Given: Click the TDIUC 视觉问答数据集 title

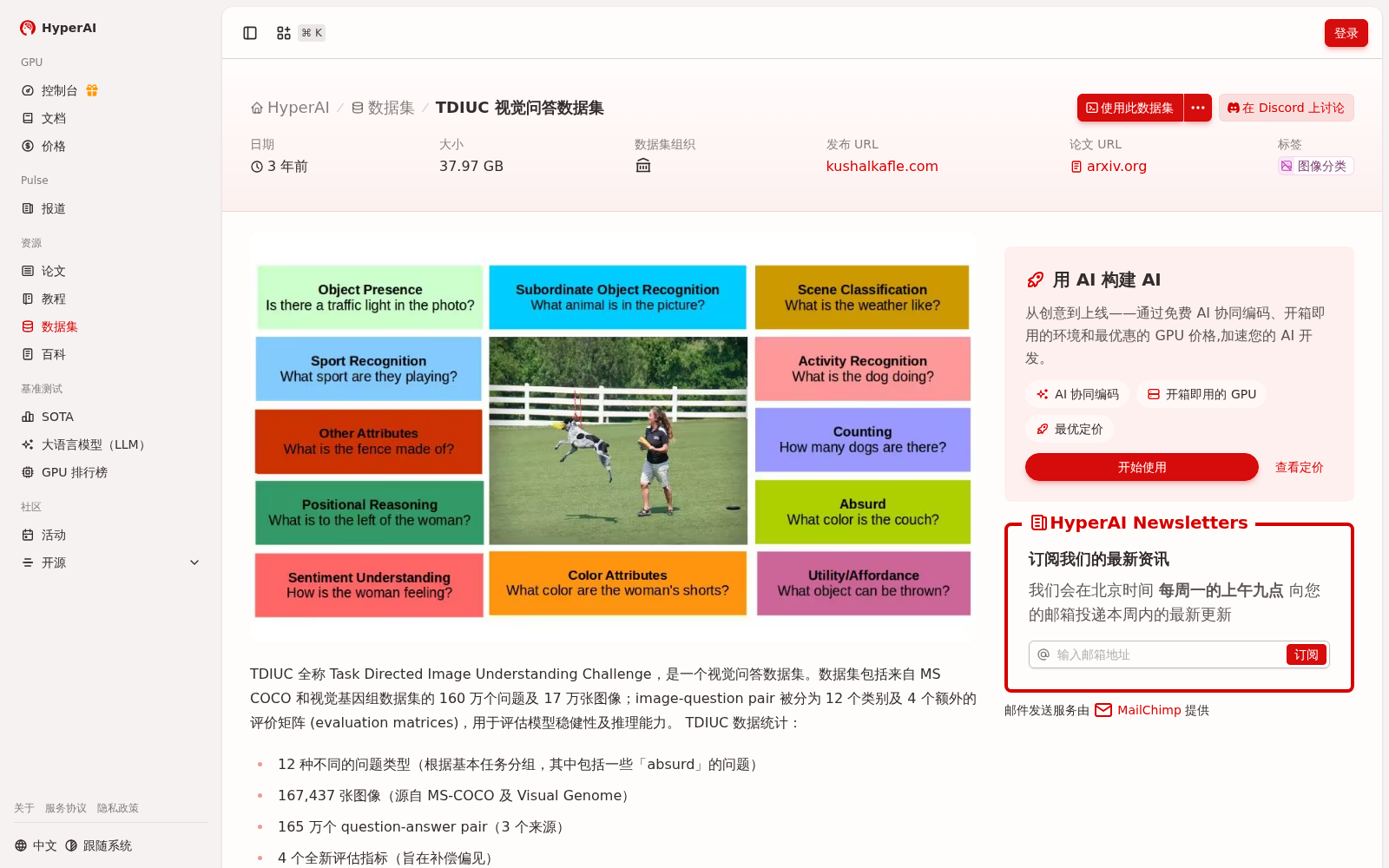Looking at the screenshot, I should [x=520, y=108].
